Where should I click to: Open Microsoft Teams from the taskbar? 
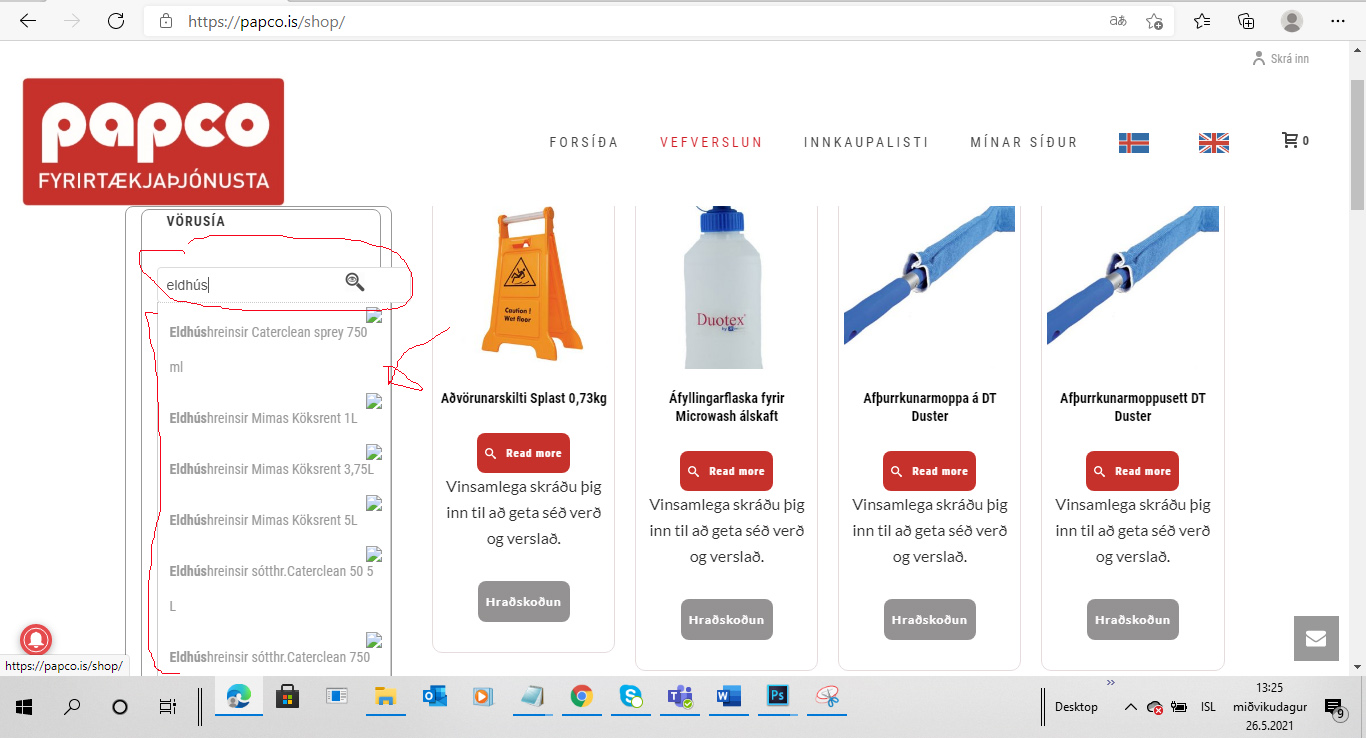pos(680,697)
